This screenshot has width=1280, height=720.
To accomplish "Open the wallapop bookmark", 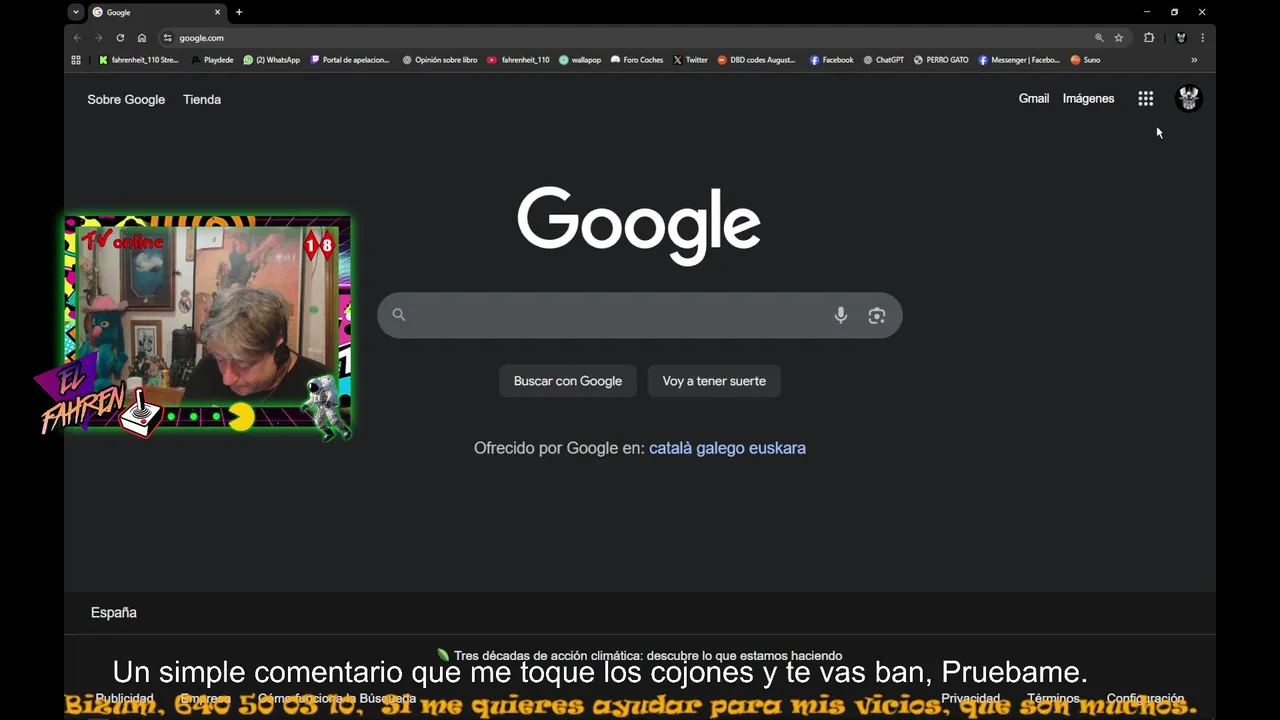I will point(580,60).
